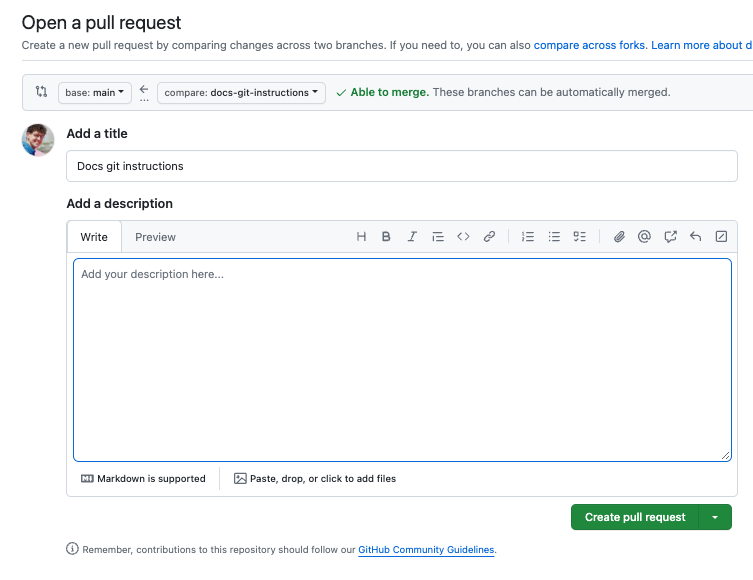Reference an issue or pull request icon
Image resolution: width=753 pixels, height=580 pixels.
(670, 236)
